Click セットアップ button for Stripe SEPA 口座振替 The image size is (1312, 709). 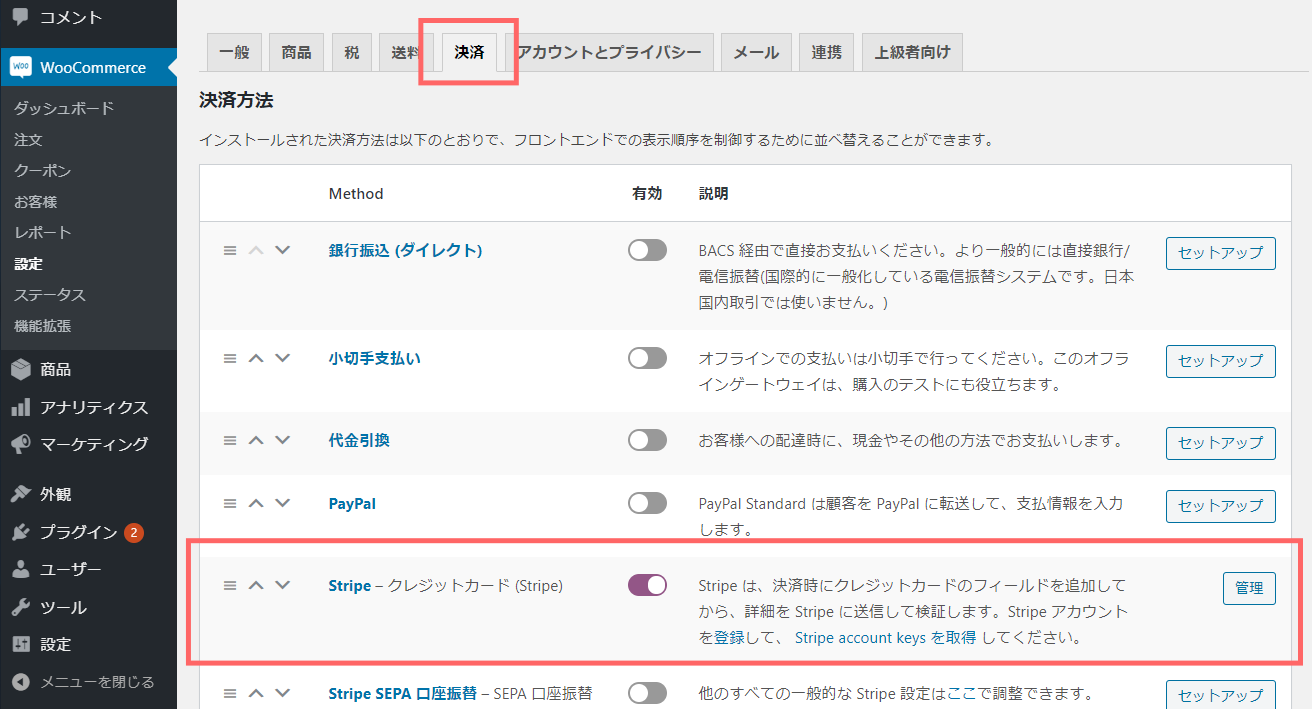(x=1221, y=696)
